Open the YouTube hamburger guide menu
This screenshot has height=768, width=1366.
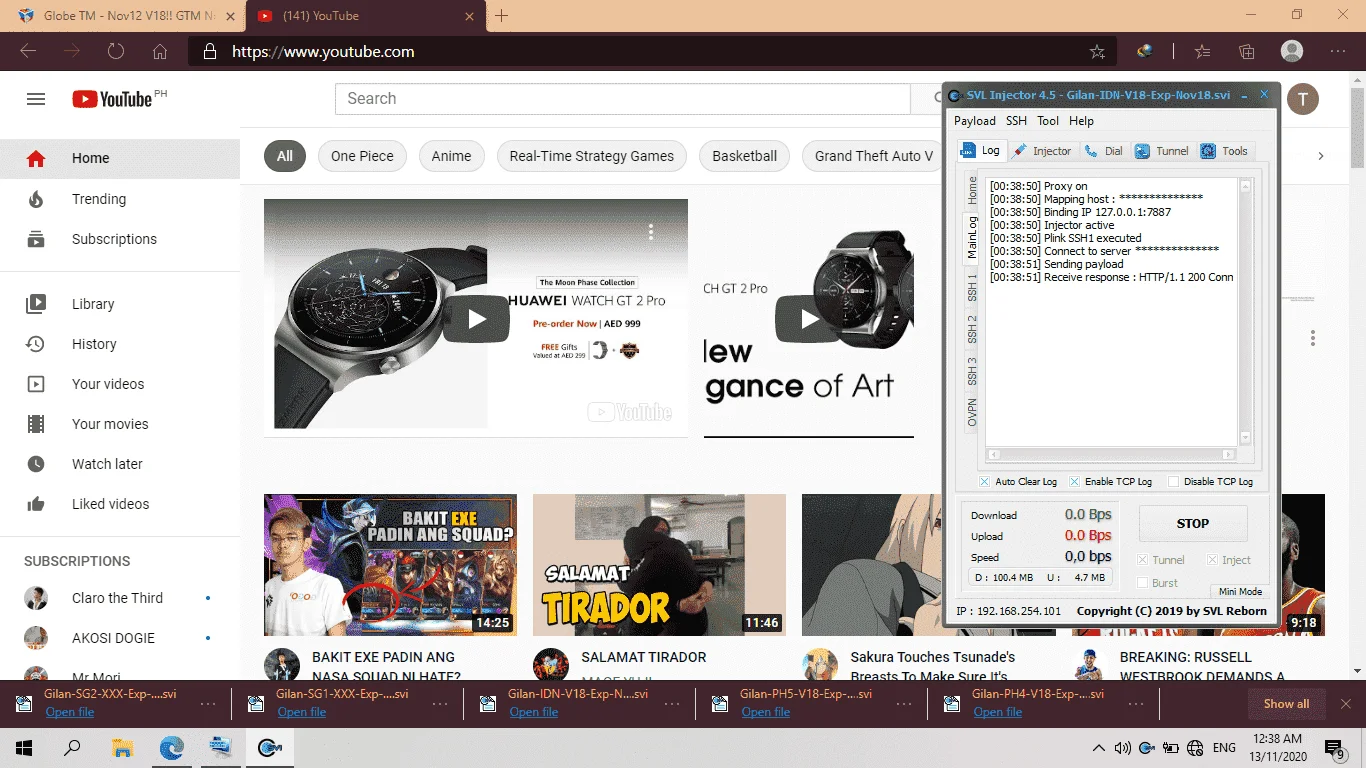pos(36,99)
